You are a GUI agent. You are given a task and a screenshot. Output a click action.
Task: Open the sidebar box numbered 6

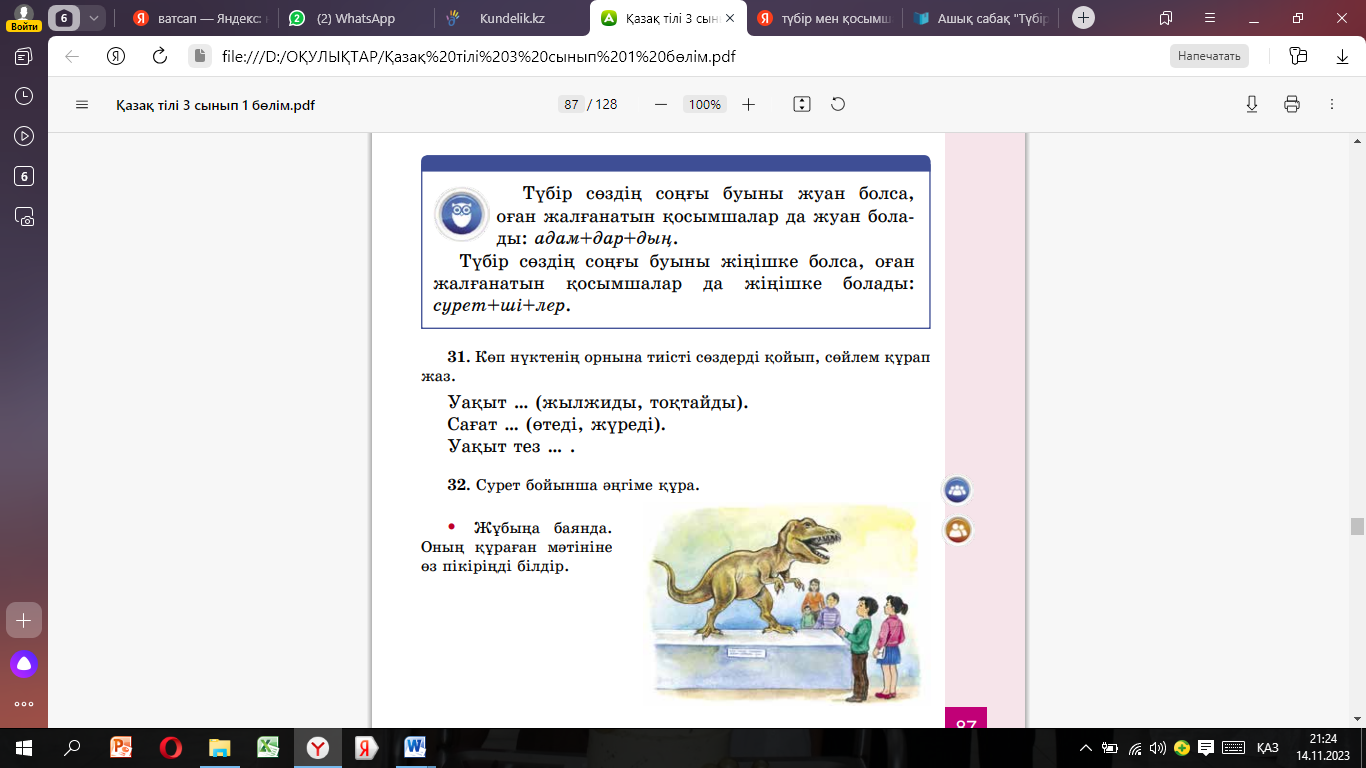24,177
